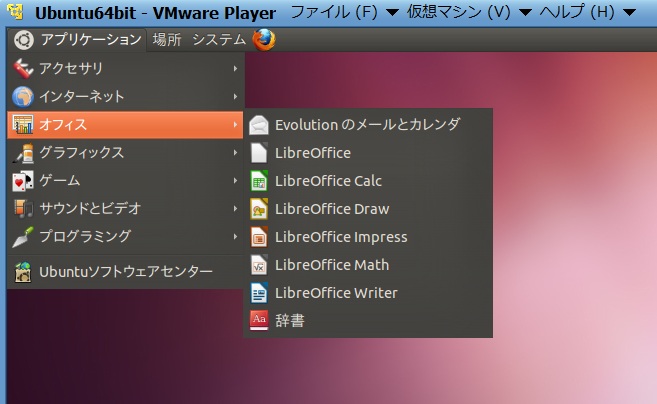Screen dimensions: 657x404
Task: Launch Evolution のメールとカレンダ
Action: point(368,125)
